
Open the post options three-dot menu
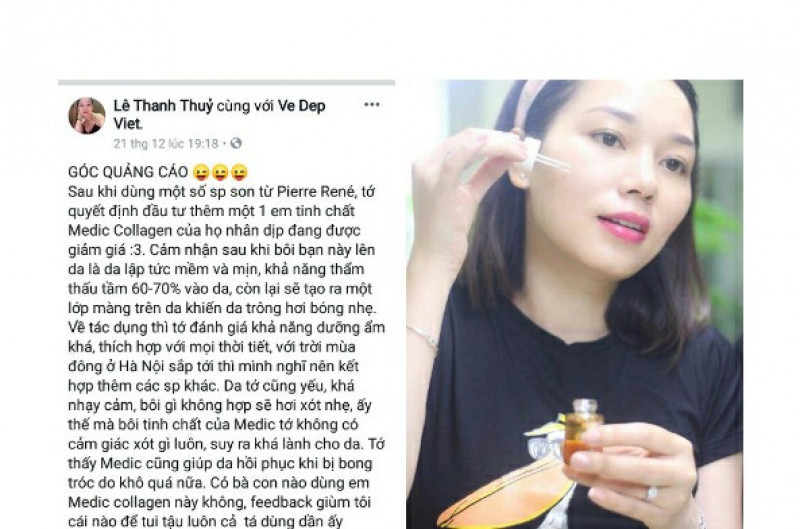pos(371,105)
